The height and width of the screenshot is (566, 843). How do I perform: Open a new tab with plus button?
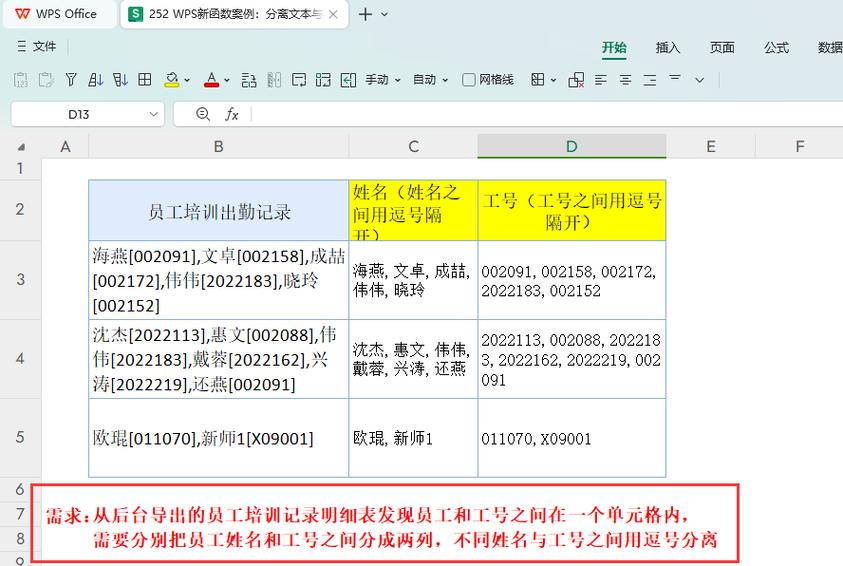pyautogui.click(x=365, y=15)
